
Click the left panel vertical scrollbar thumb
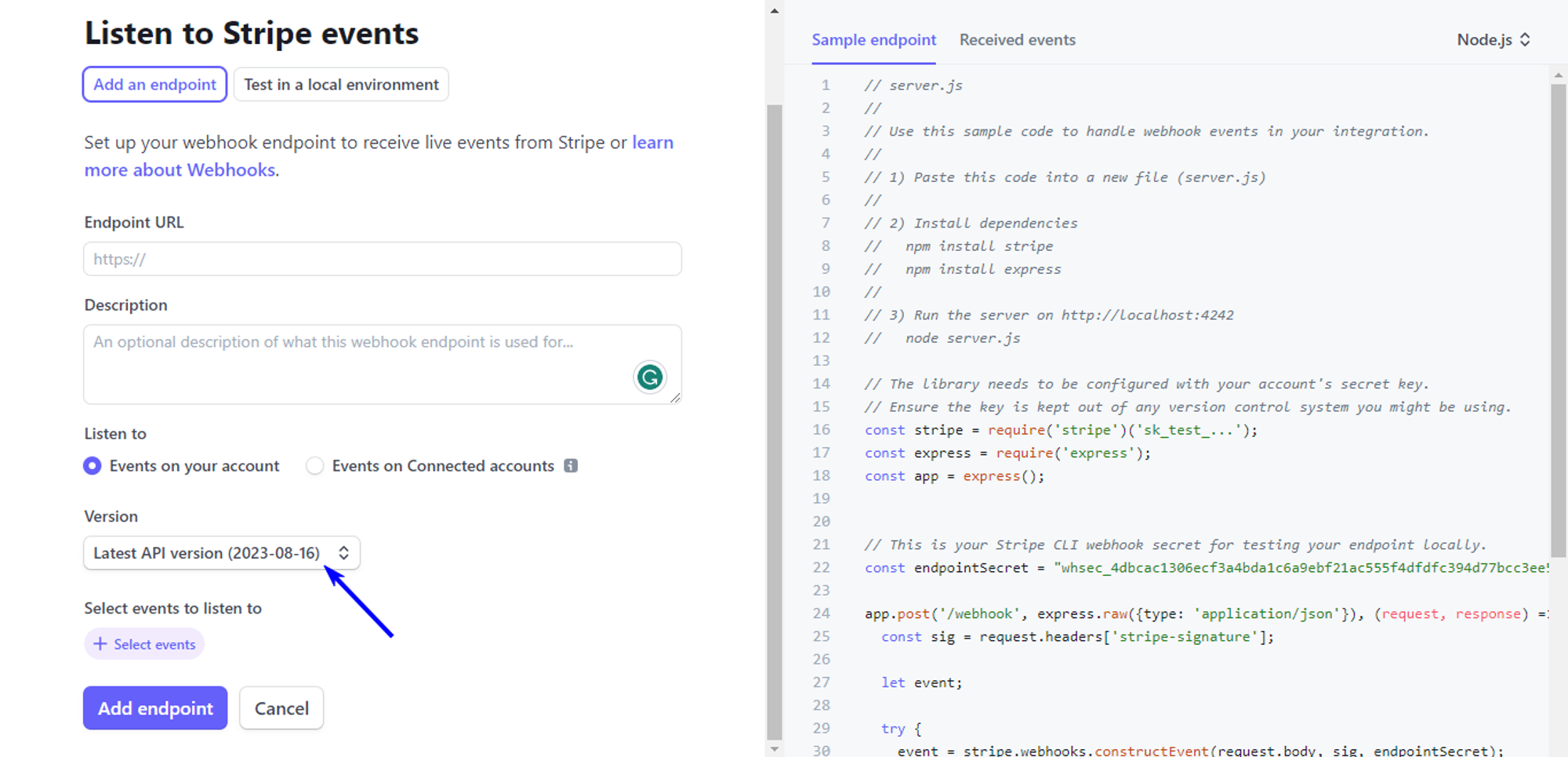coord(775,421)
